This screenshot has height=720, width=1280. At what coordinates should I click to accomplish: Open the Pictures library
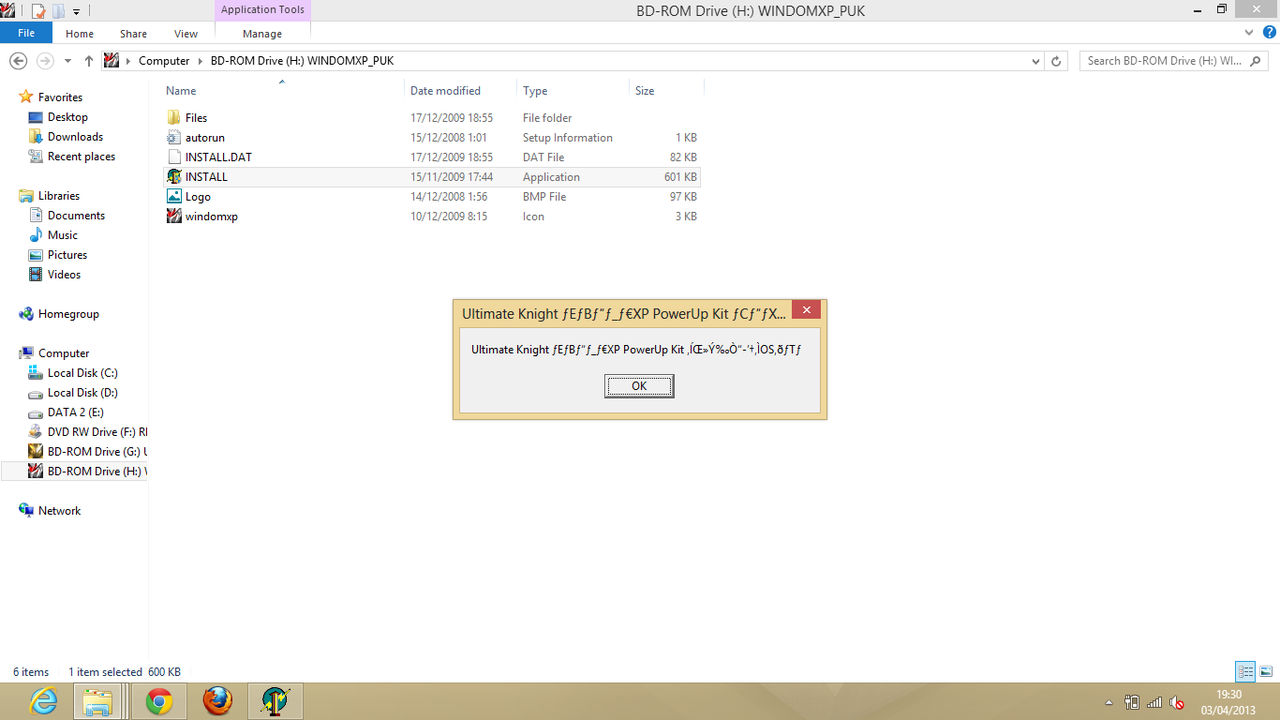click(68, 255)
